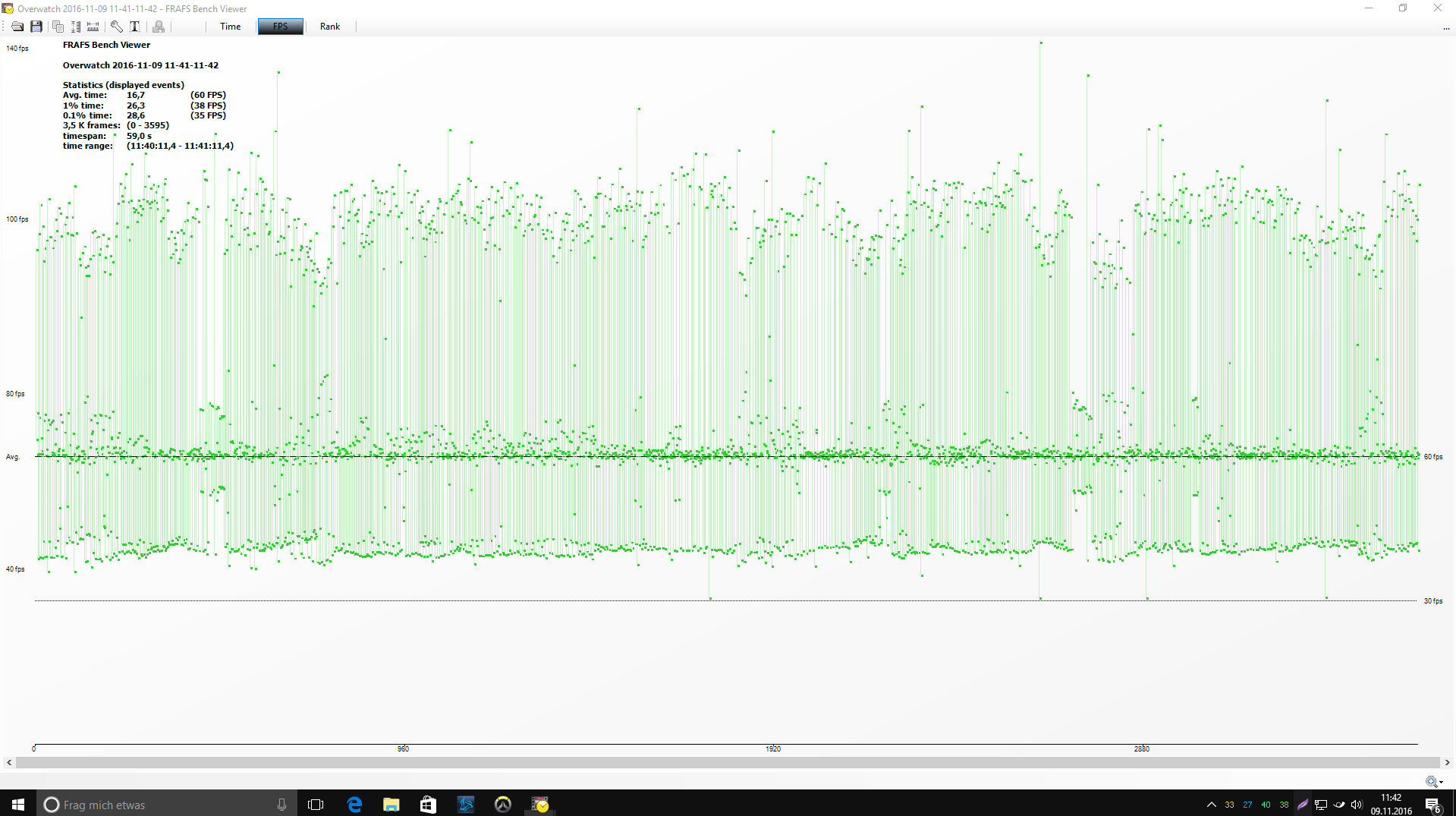This screenshot has height=816, width=1456.
Task: Click the yellow 33 temperature tray value
Action: (1229, 805)
